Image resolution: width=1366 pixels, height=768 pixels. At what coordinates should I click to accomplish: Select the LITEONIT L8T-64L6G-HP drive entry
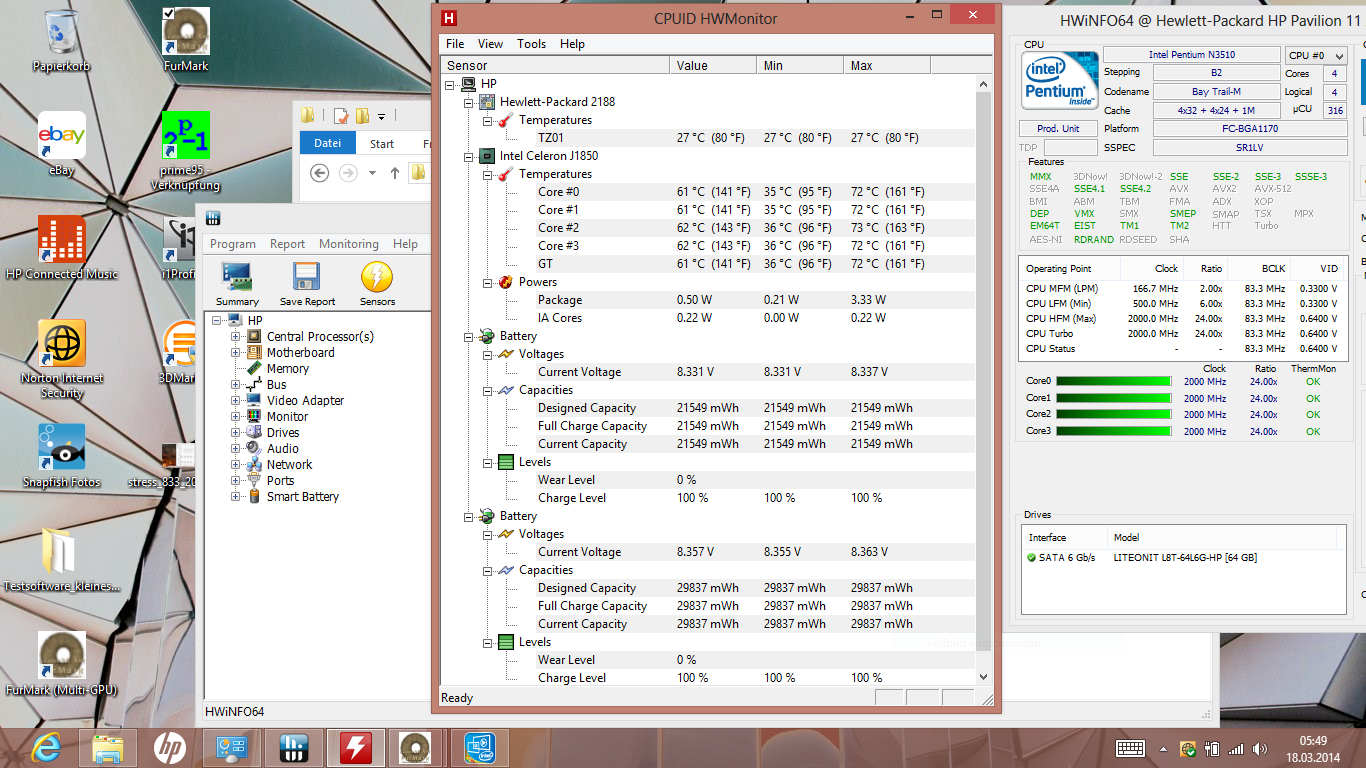1185,558
